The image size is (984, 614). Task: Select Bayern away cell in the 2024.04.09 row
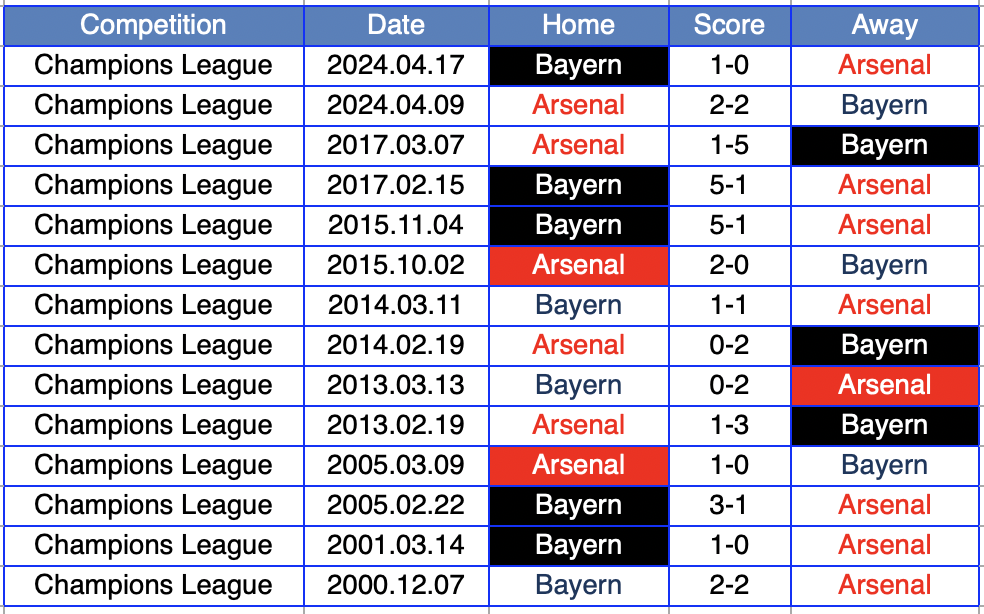point(884,105)
